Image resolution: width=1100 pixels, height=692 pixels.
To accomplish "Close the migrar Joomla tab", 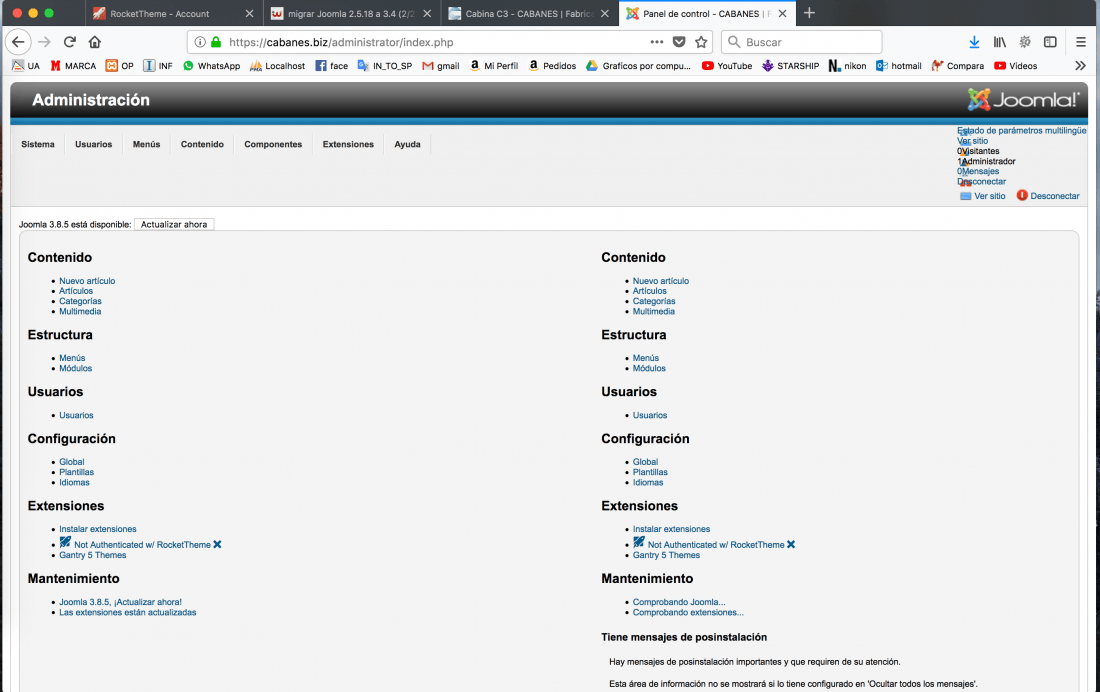I will coord(427,13).
